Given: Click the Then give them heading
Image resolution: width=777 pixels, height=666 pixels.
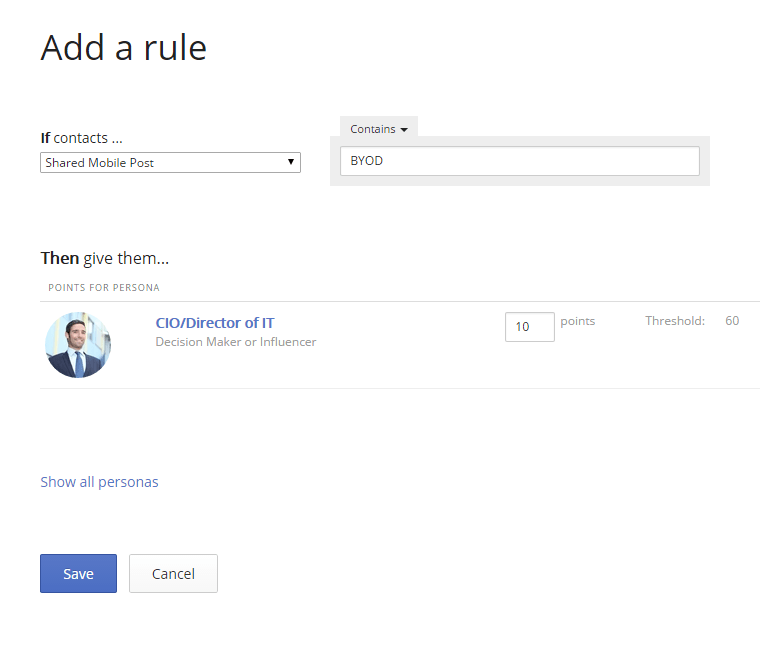Looking at the screenshot, I should [105, 258].
